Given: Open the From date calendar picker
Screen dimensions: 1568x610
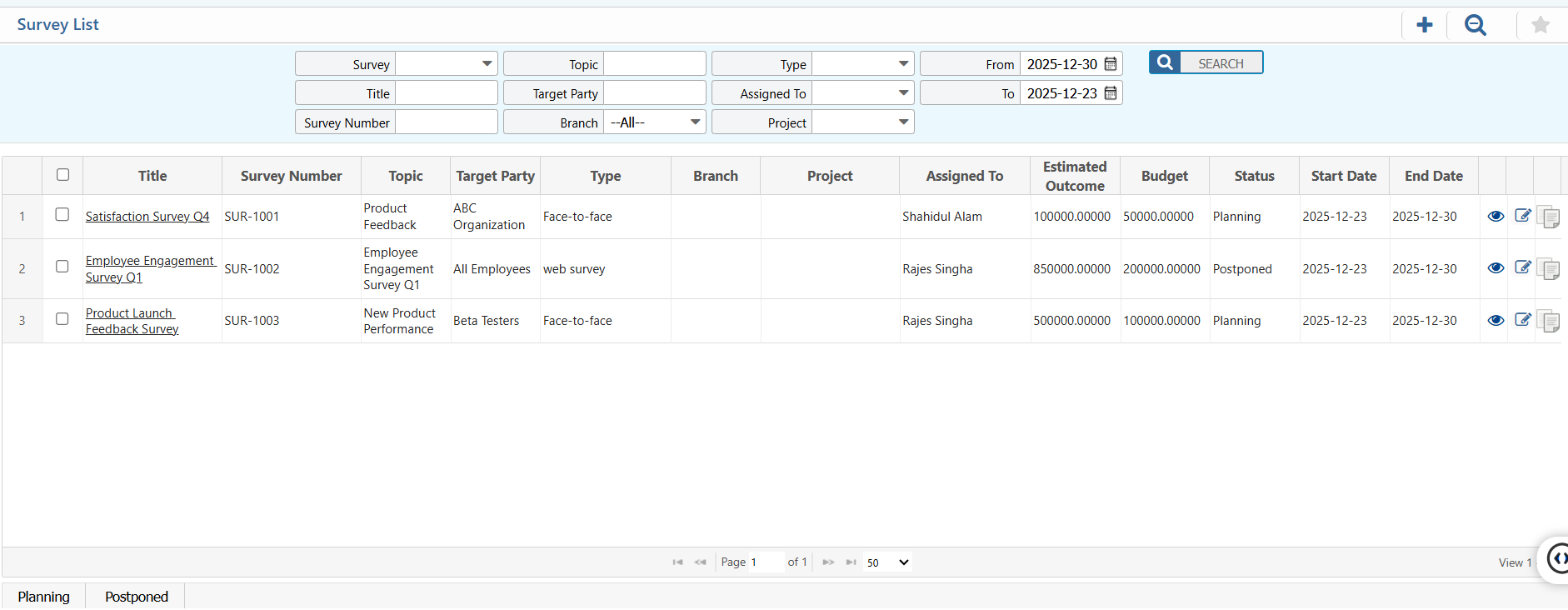Looking at the screenshot, I should (1111, 64).
